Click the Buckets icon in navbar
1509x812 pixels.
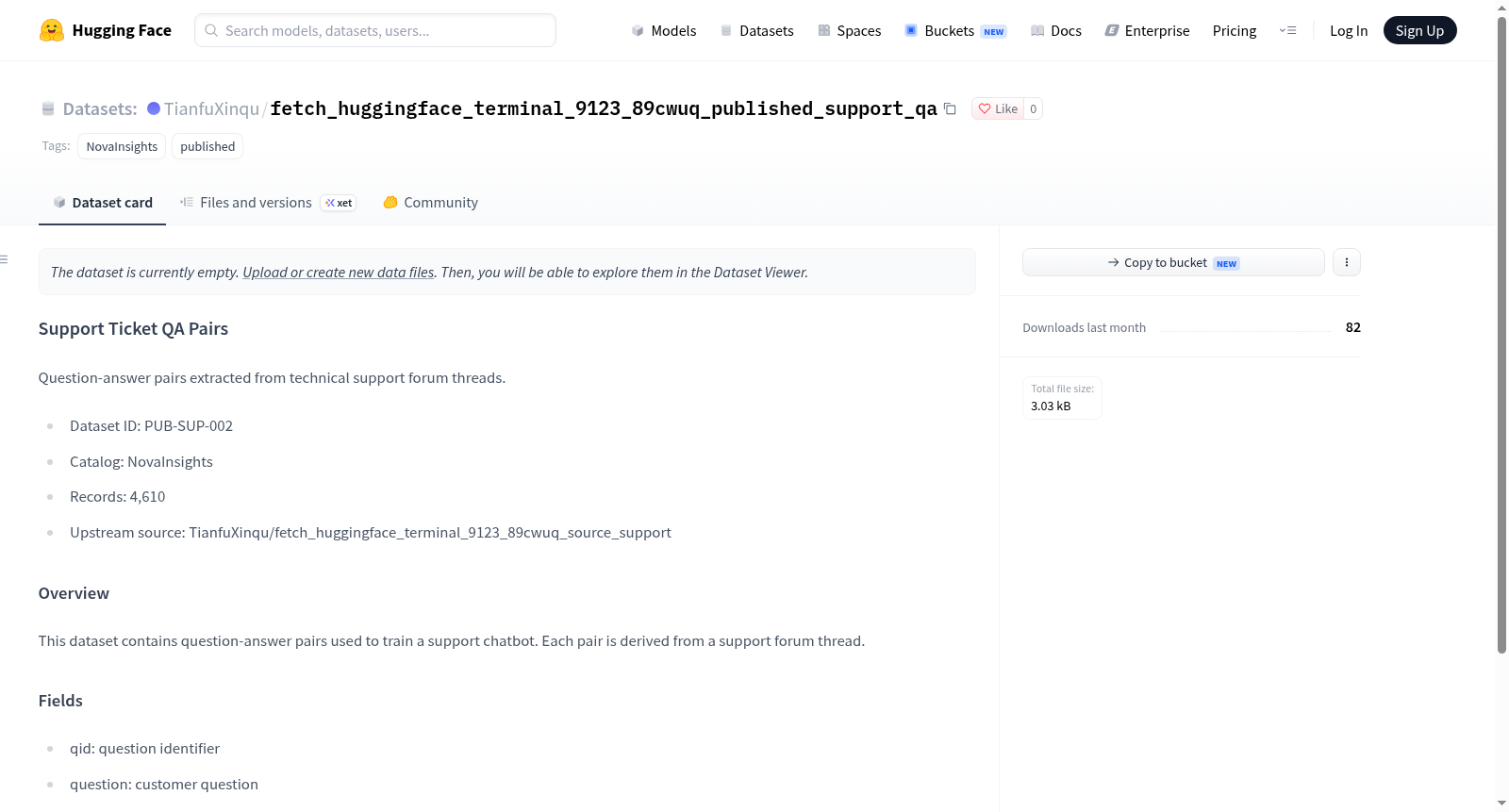point(911,30)
